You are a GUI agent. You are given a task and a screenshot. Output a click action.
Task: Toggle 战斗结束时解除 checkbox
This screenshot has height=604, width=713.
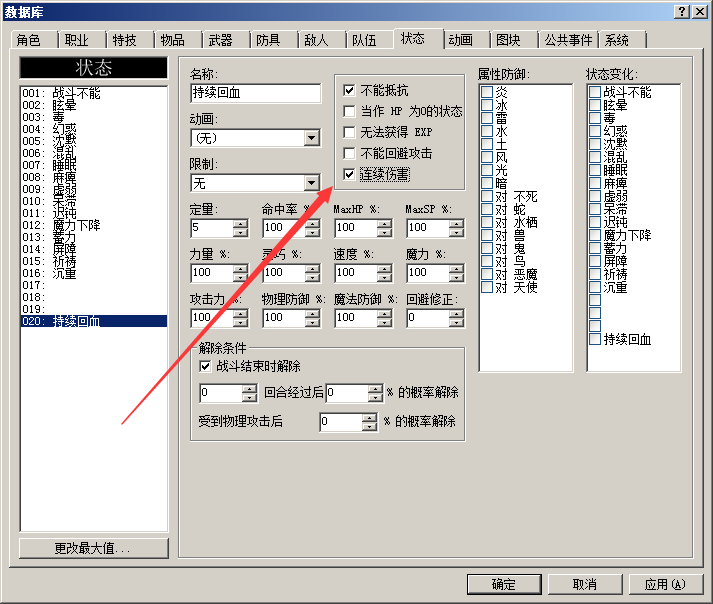point(206,366)
